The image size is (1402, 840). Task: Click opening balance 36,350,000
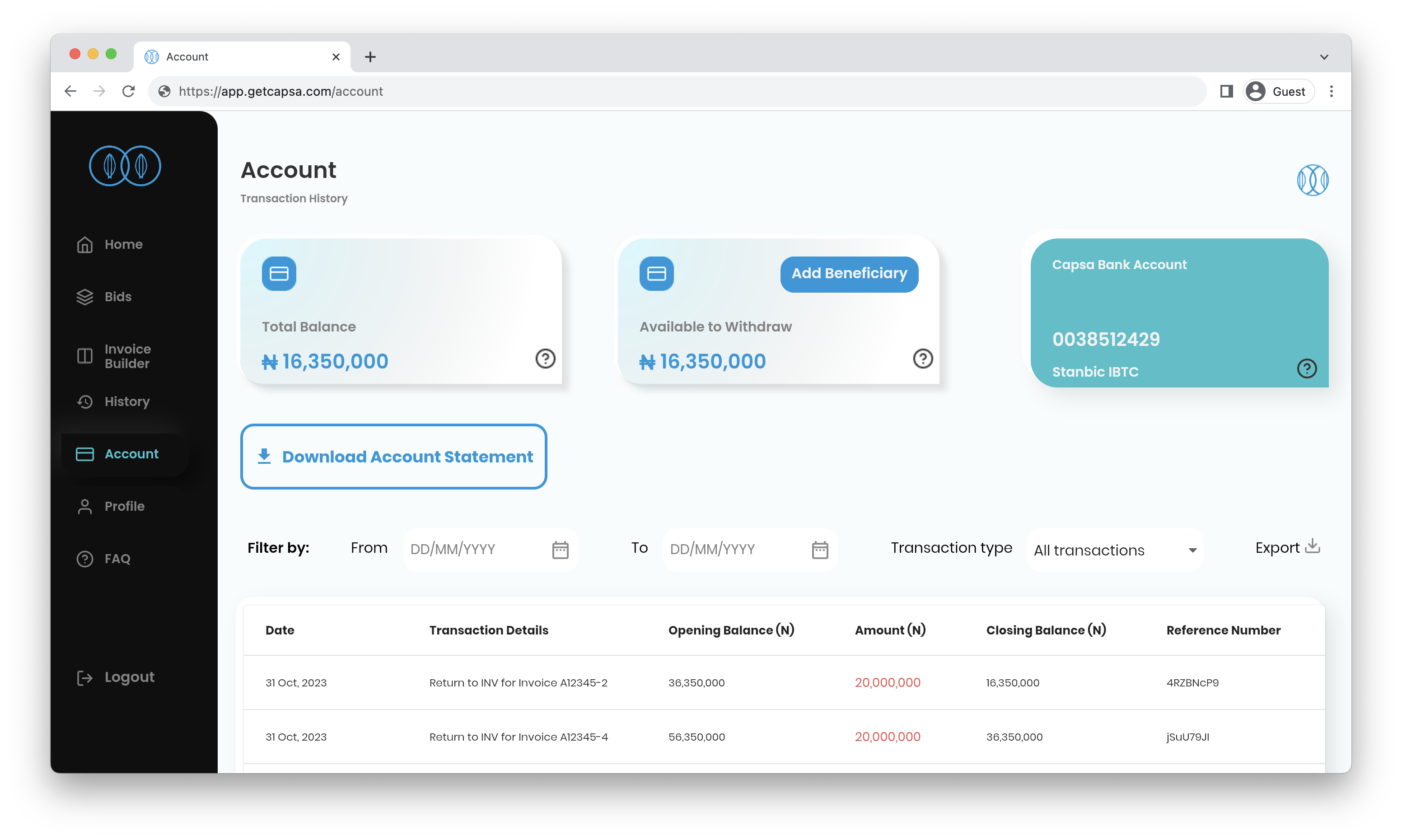coord(696,683)
